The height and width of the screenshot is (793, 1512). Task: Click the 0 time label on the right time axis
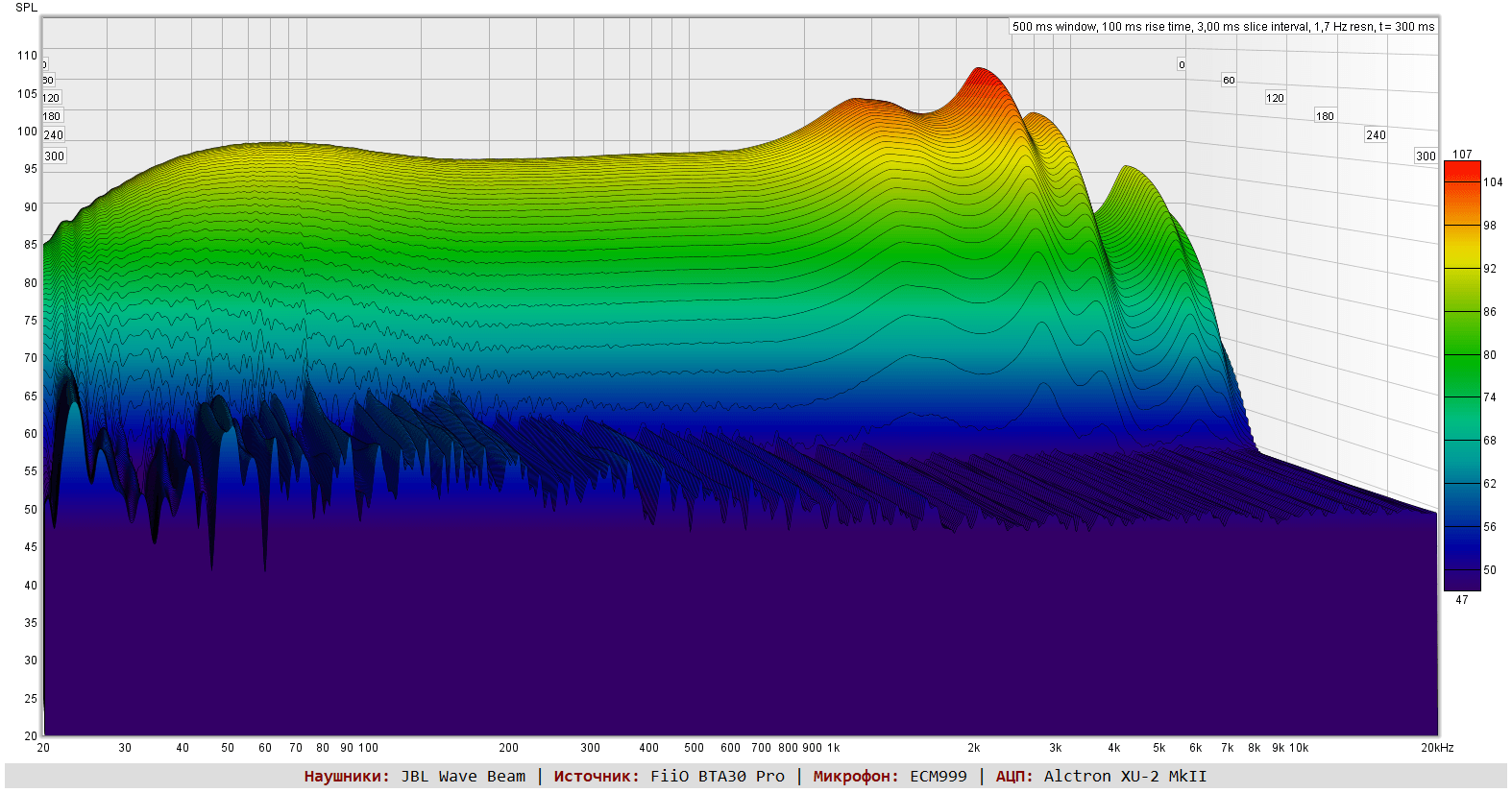coord(1182,65)
